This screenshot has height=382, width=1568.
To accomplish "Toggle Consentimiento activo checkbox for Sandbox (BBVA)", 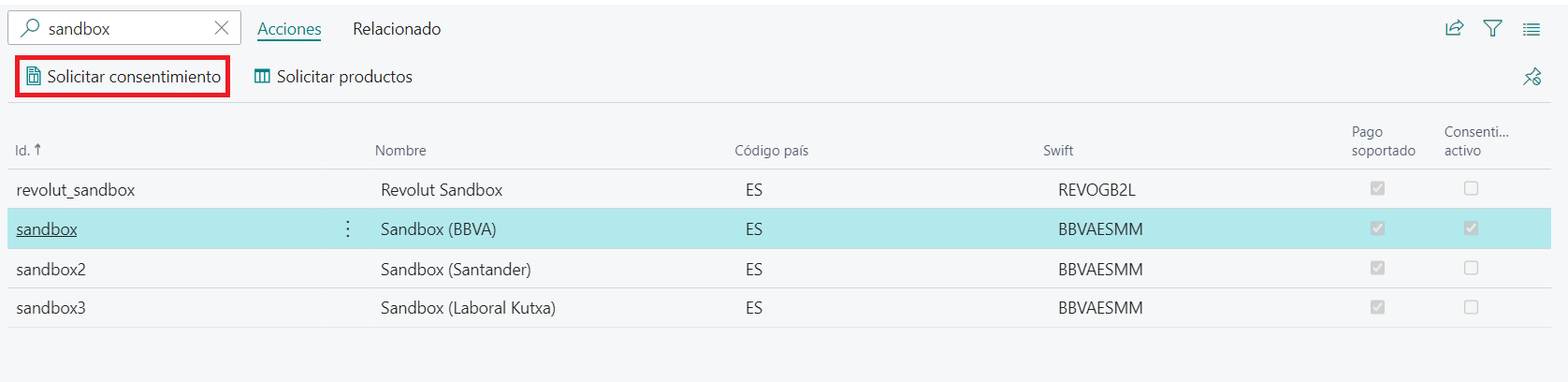I will click(1471, 228).
